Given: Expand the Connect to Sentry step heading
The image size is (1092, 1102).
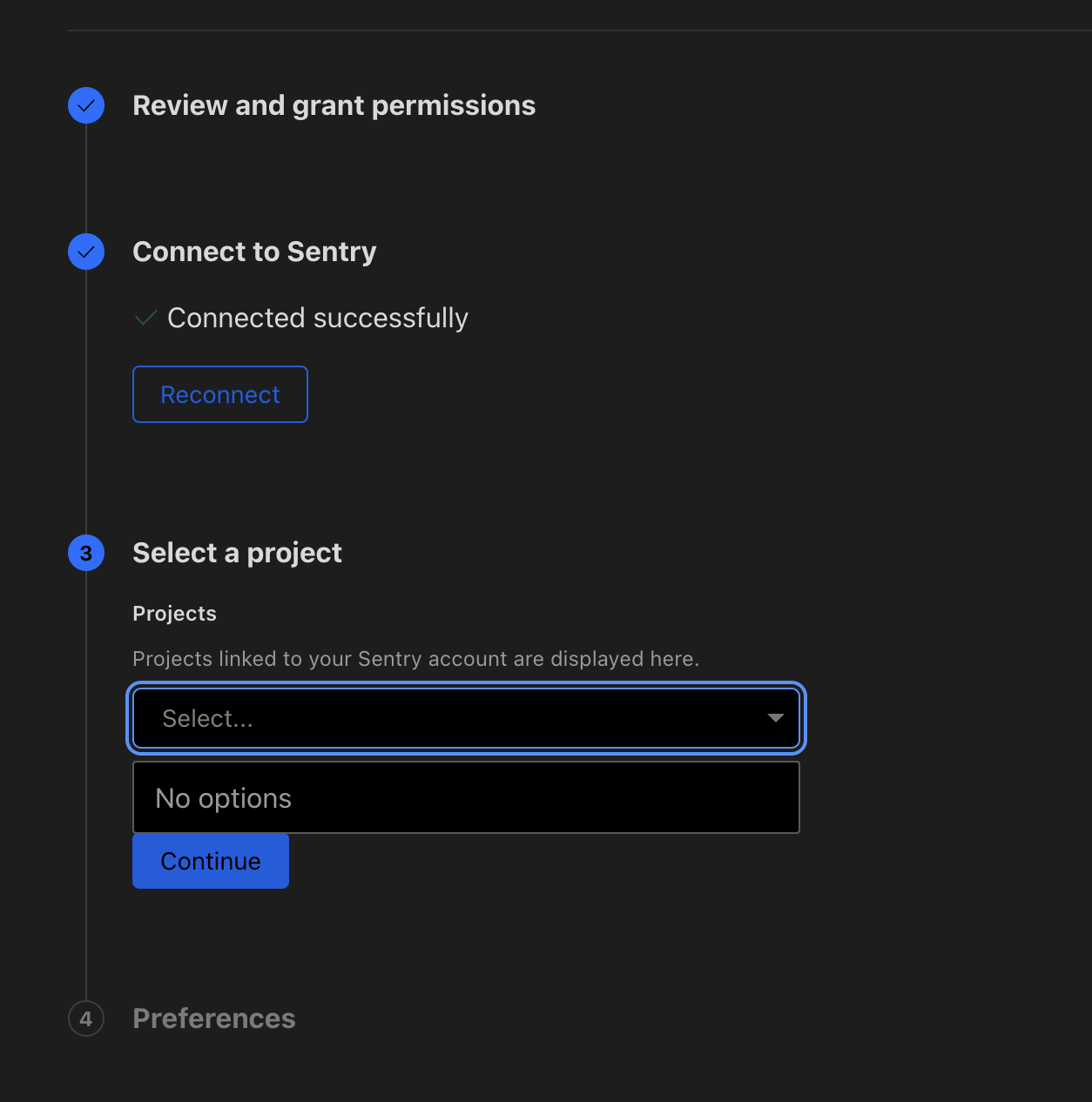Looking at the screenshot, I should point(254,252).
